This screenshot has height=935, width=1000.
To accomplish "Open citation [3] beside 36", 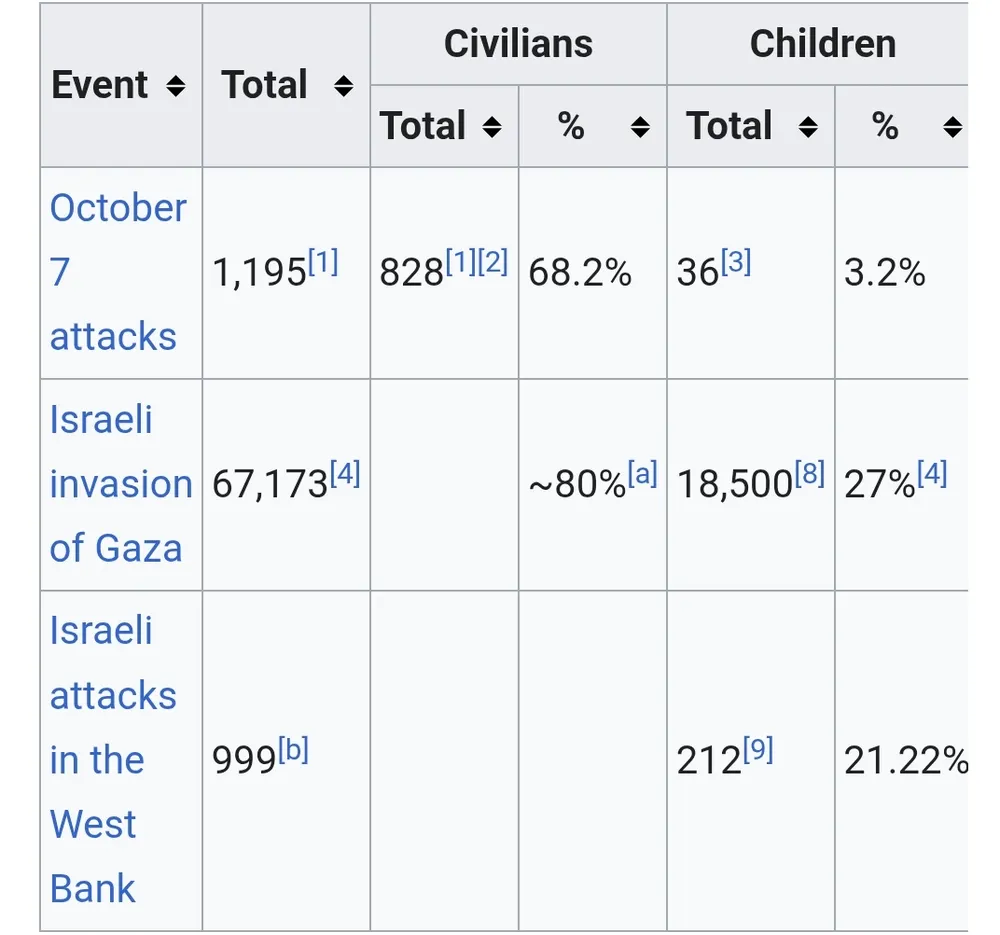I will [735, 262].
